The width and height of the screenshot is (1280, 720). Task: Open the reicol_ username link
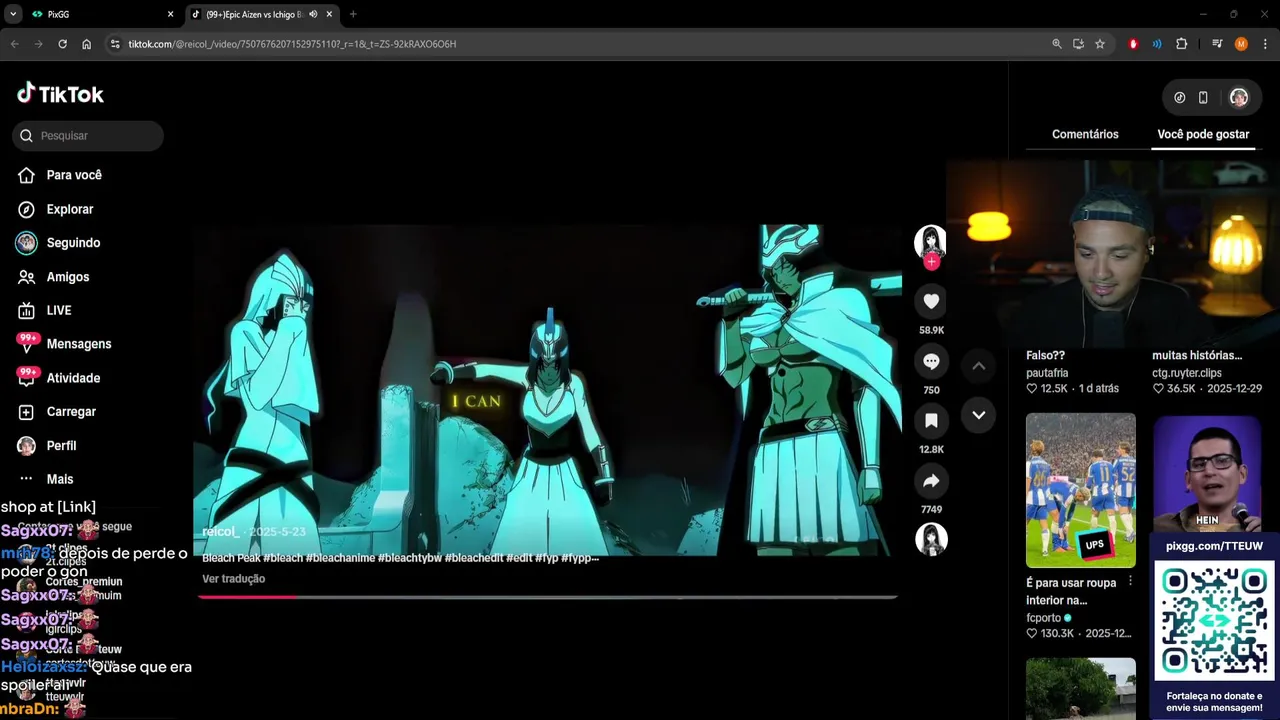tap(220, 532)
